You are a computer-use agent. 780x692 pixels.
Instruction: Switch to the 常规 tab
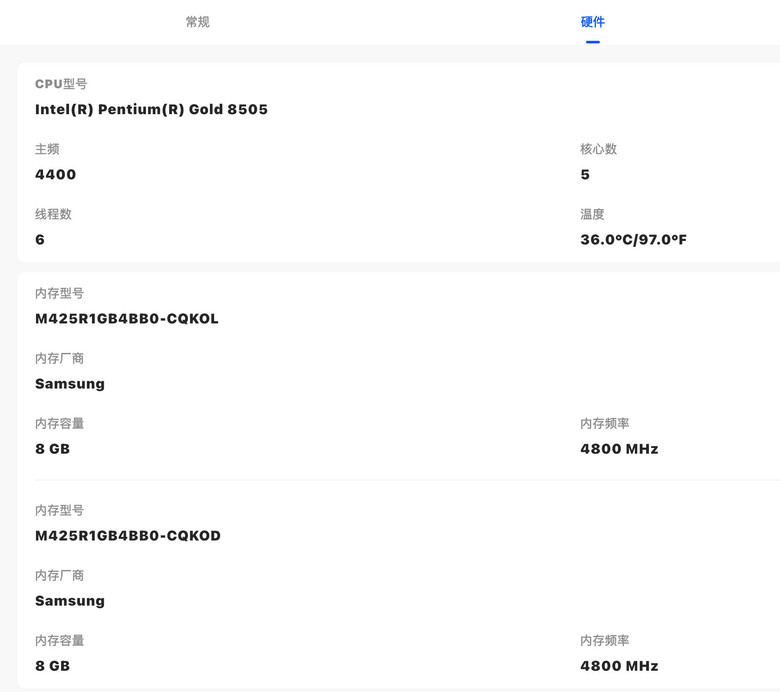click(x=197, y=22)
